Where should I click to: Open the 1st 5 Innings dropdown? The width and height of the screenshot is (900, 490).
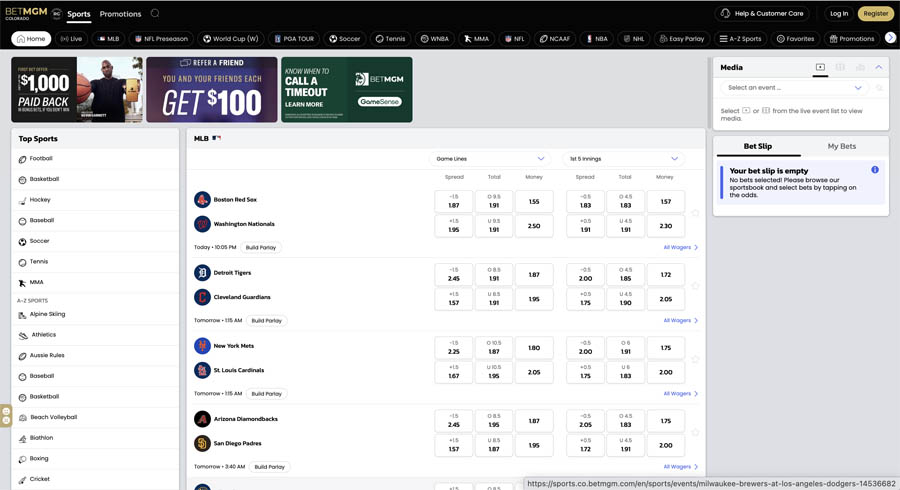[623, 159]
